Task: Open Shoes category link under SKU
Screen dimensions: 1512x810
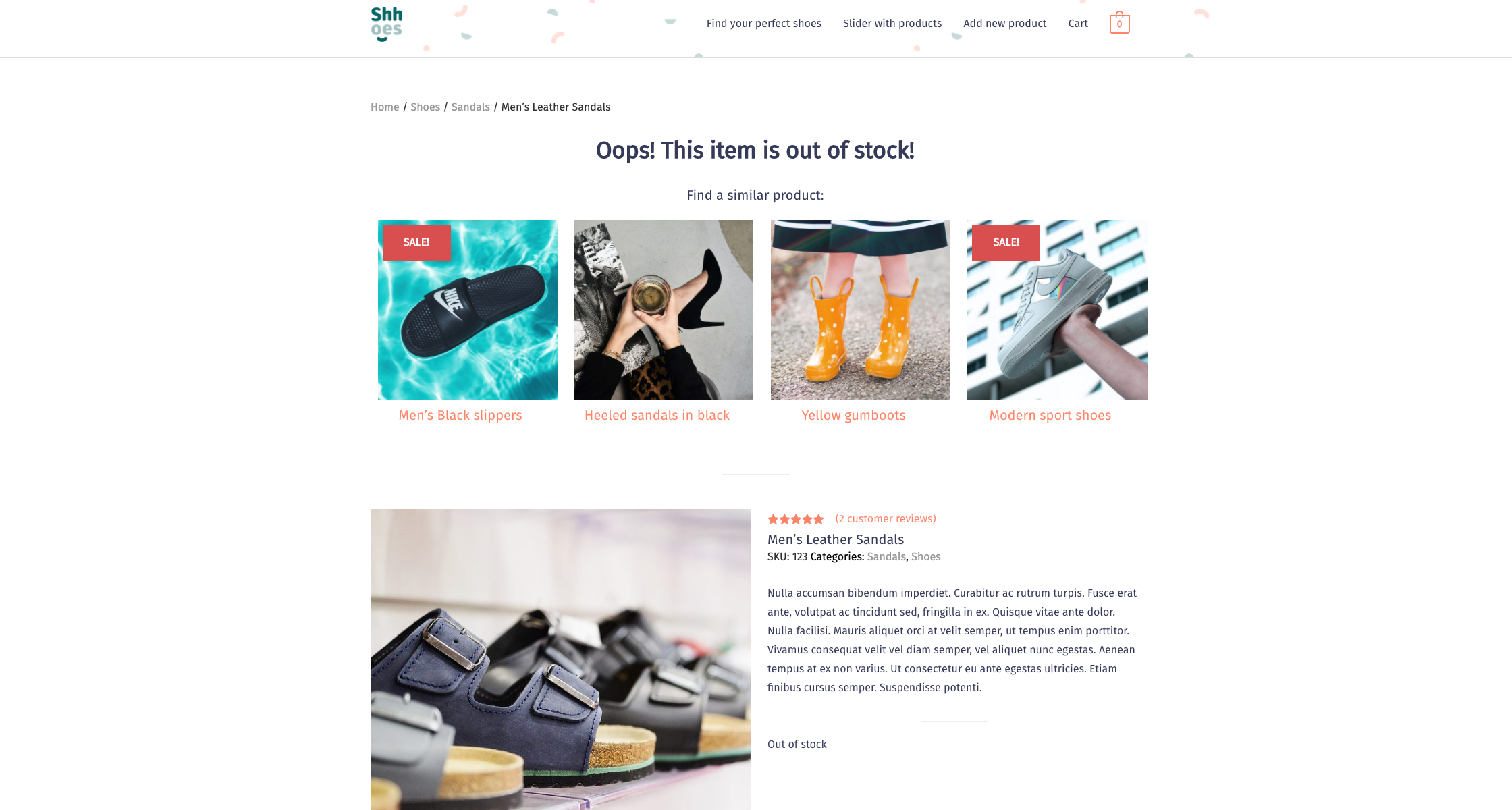Action: pyautogui.click(x=925, y=557)
